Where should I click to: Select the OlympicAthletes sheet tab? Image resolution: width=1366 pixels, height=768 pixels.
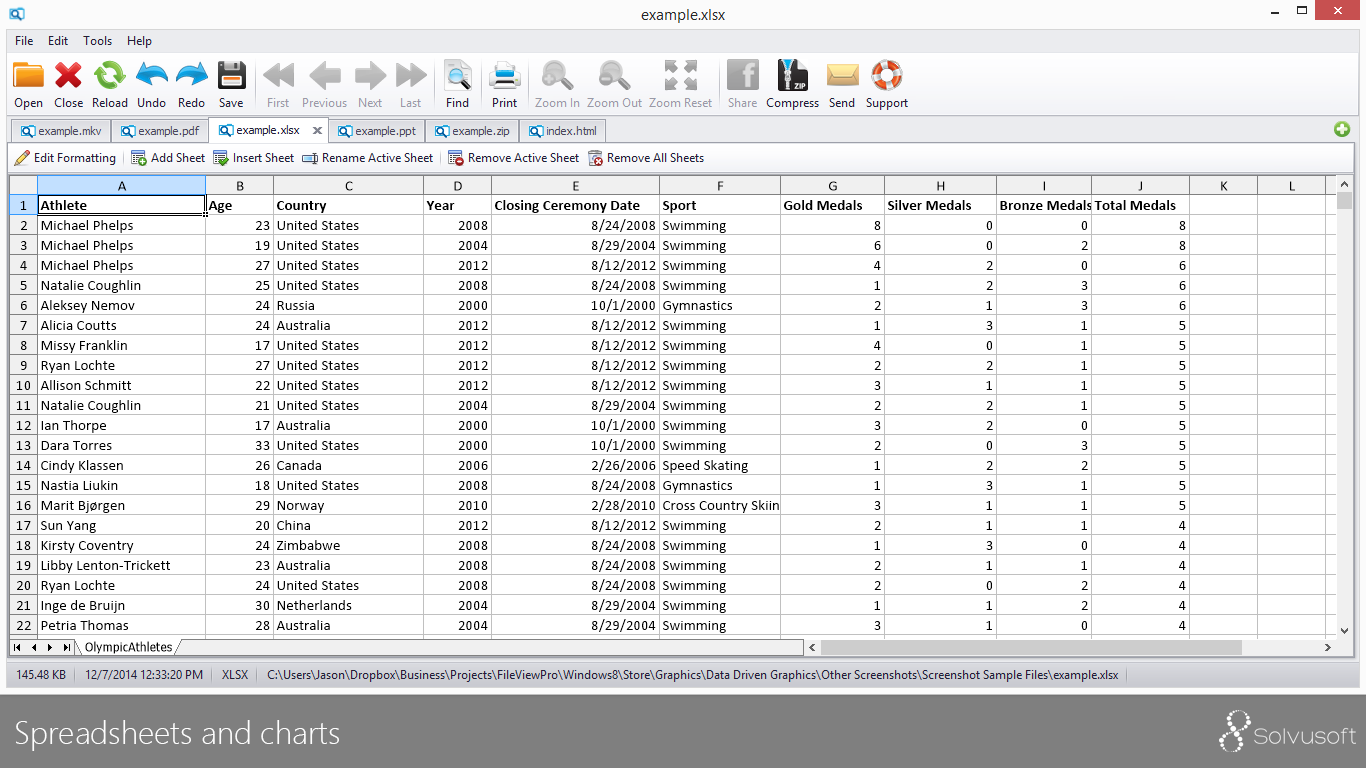pyautogui.click(x=128, y=647)
